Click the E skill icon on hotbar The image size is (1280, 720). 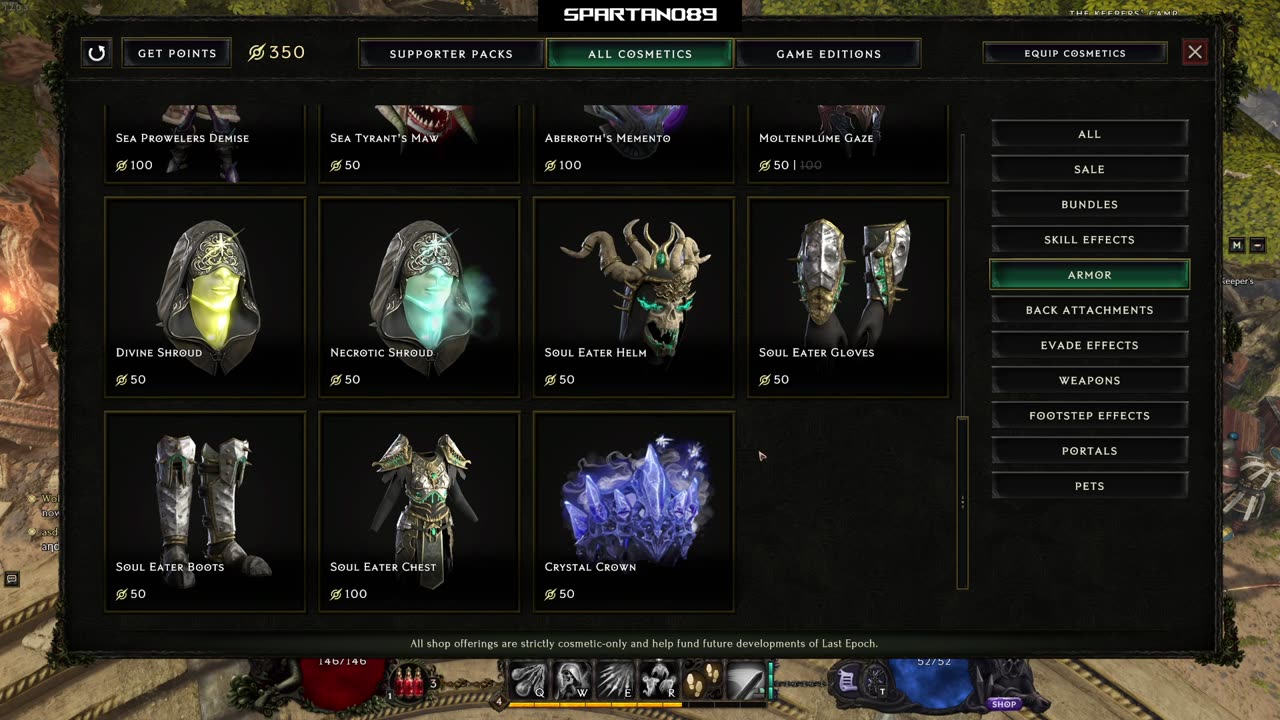(614, 680)
